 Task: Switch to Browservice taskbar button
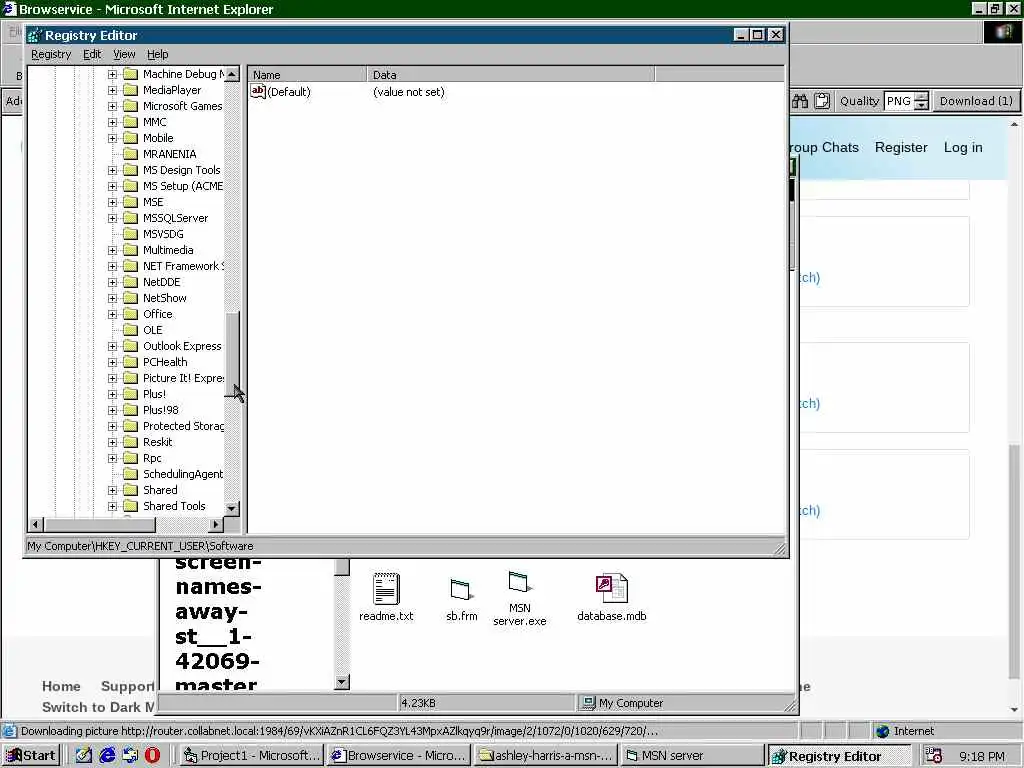click(x=398, y=756)
